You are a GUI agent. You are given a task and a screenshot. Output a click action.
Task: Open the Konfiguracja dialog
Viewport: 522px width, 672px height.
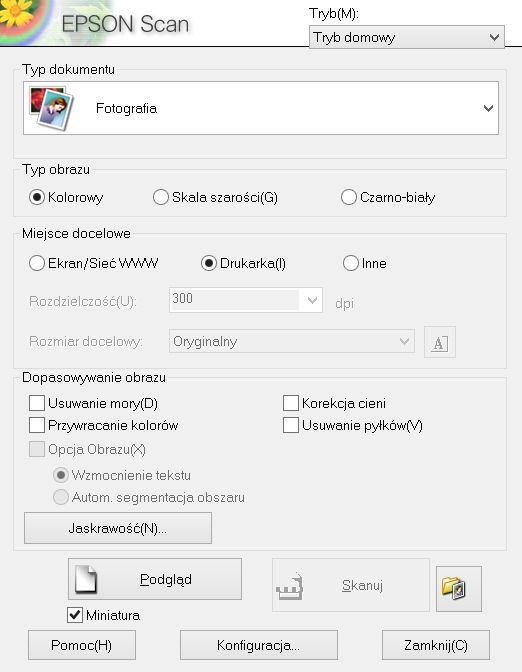pyautogui.click(x=258, y=645)
